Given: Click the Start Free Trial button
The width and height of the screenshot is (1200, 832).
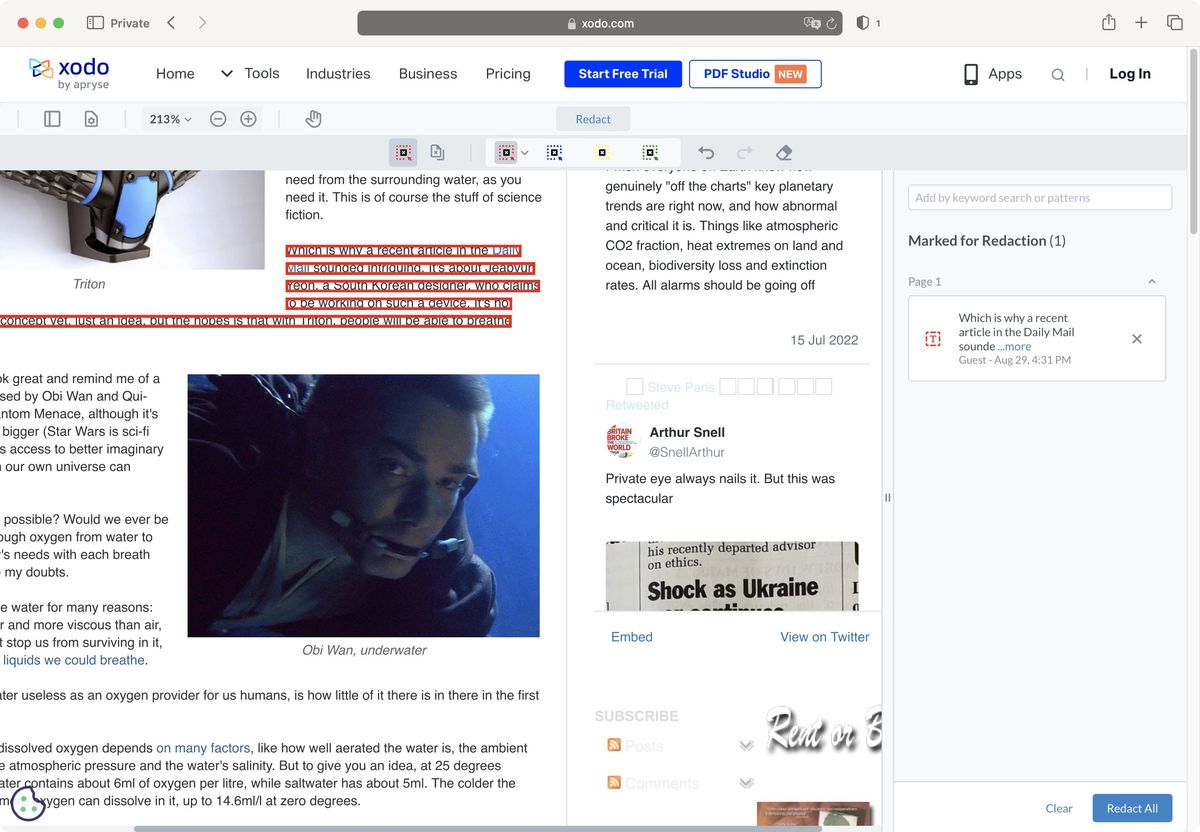Looking at the screenshot, I should click(622, 73).
